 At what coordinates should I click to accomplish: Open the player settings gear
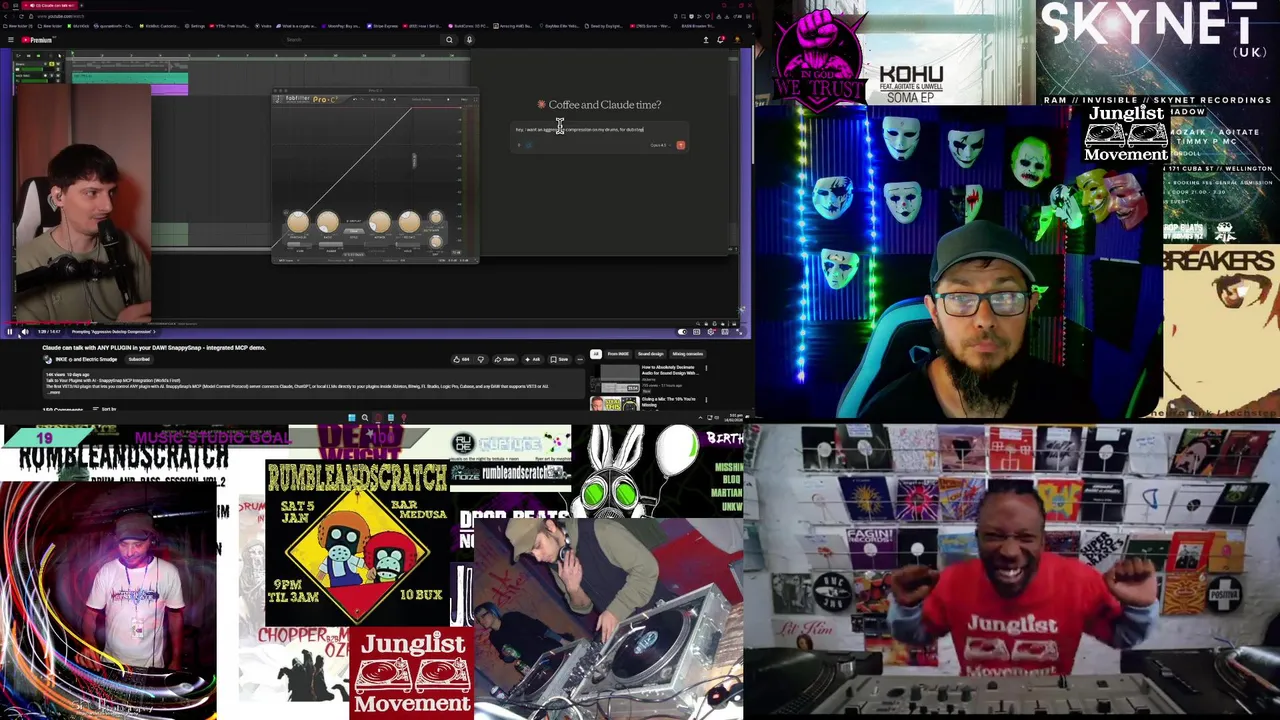coord(710,332)
